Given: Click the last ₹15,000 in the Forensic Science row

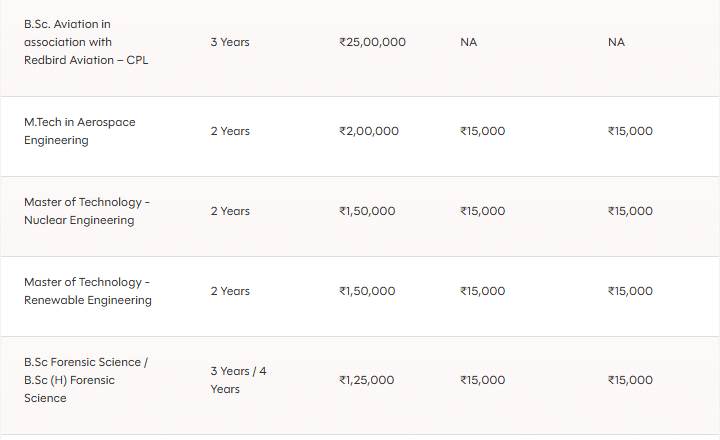Looking at the screenshot, I should coord(630,380).
